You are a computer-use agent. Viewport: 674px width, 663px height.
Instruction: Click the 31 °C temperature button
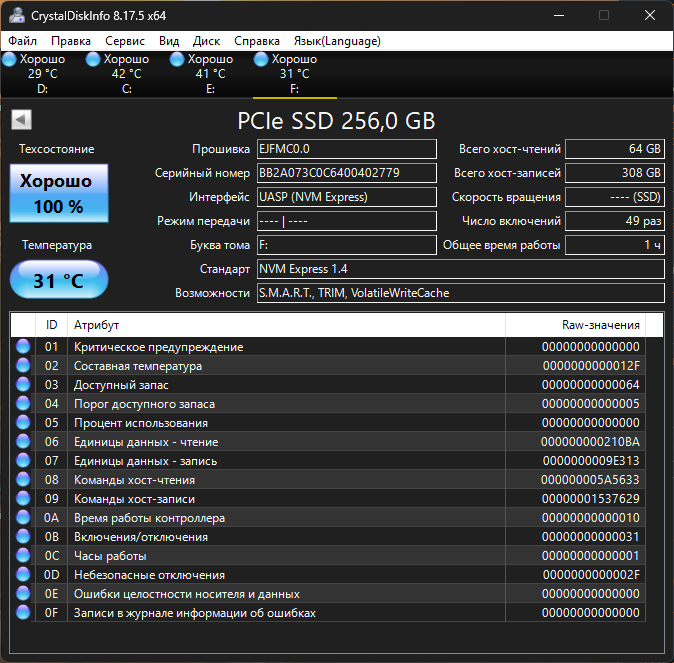pos(59,279)
